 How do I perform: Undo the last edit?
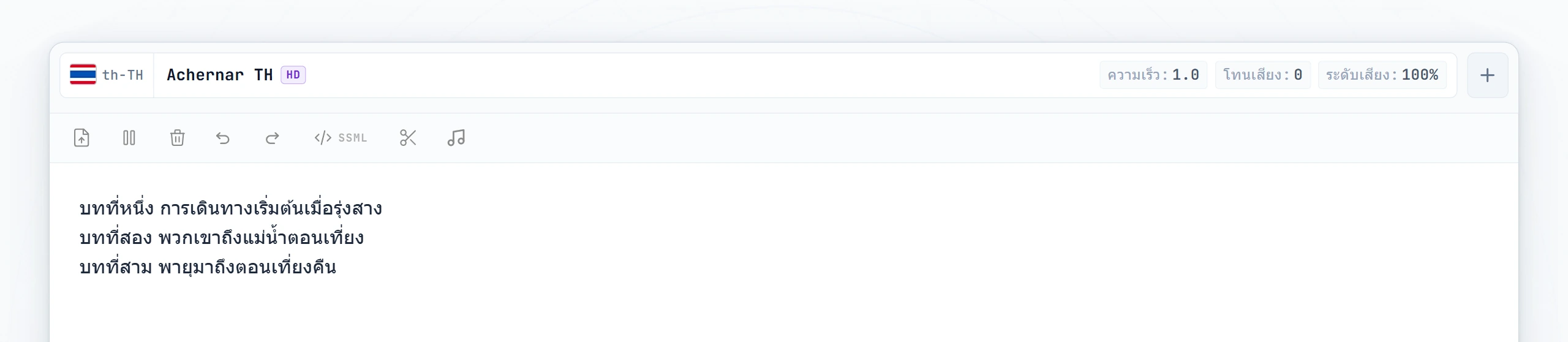[223, 138]
